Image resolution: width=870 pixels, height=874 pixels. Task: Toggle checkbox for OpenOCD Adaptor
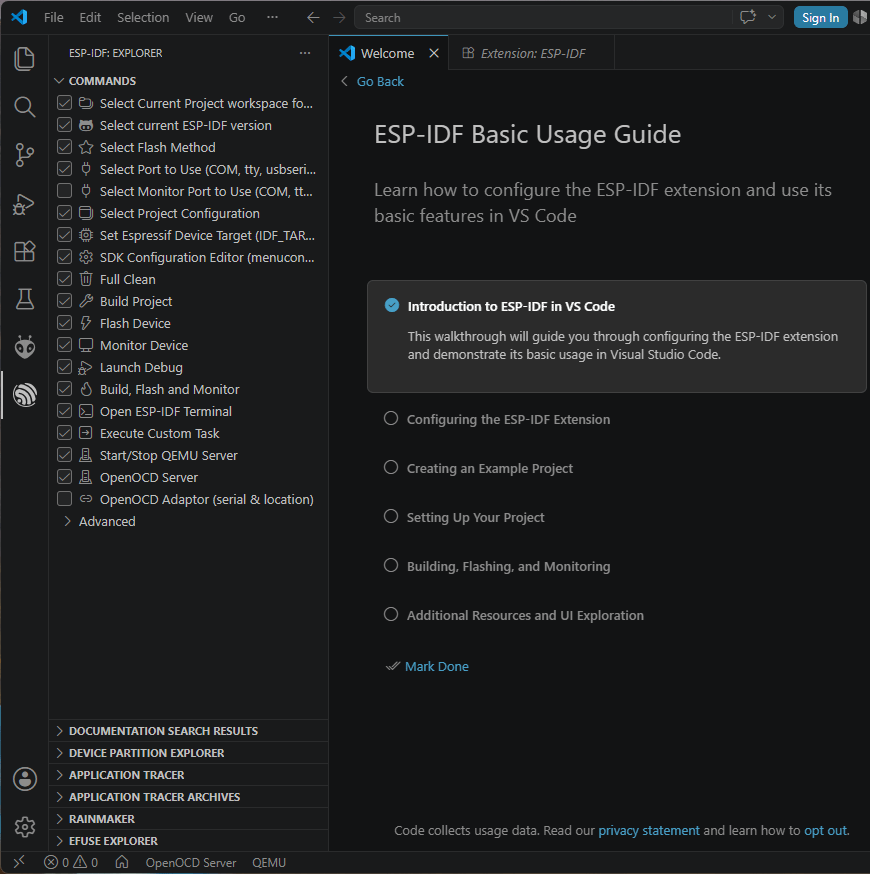tap(65, 498)
